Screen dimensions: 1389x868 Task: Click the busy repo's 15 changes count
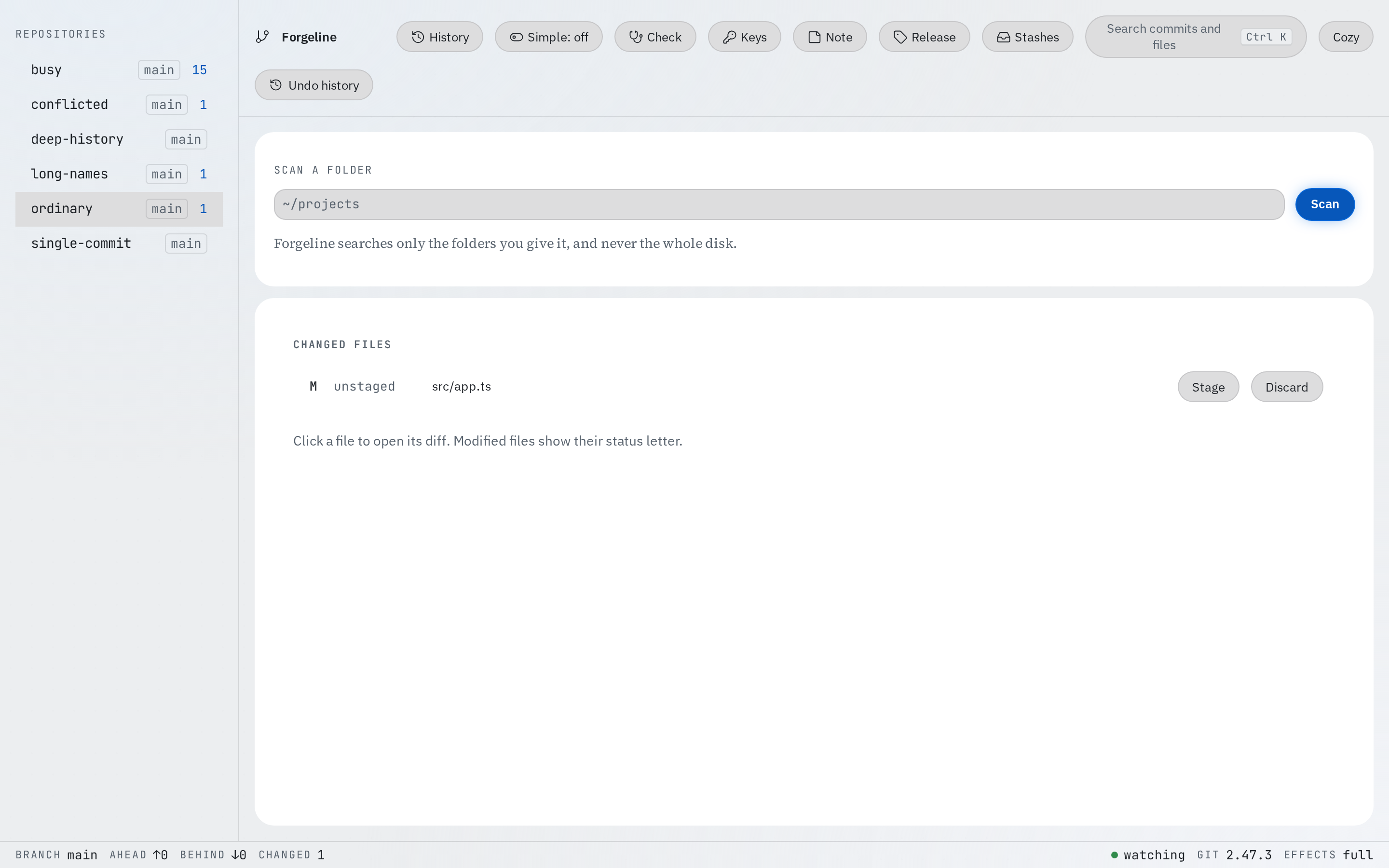coord(199,69)
